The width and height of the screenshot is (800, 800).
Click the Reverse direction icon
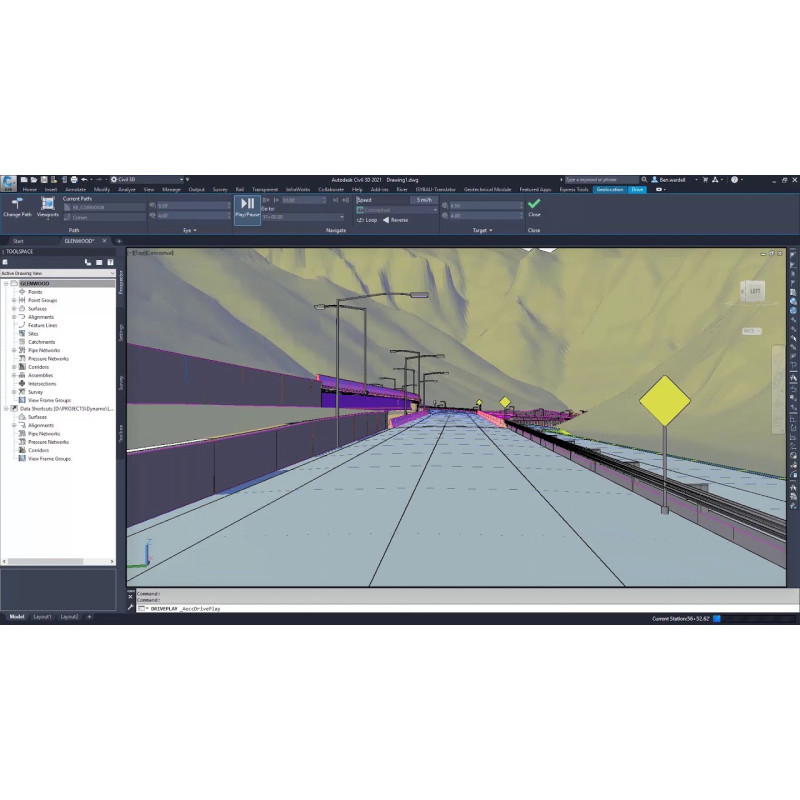tap(387, 220)
